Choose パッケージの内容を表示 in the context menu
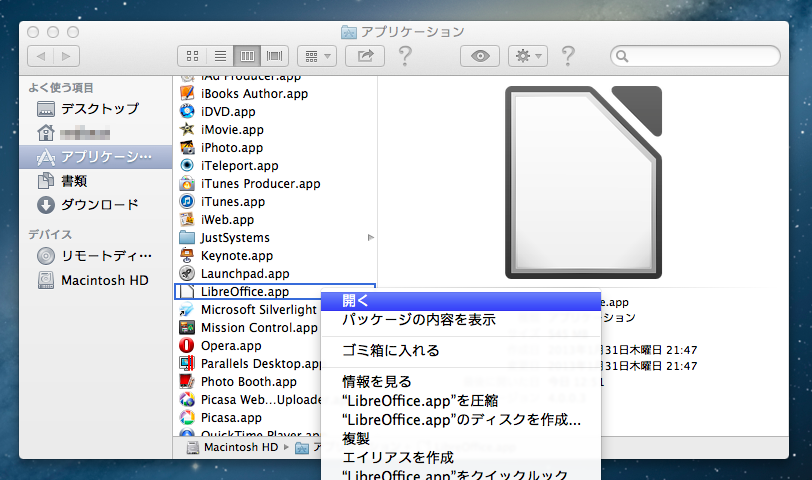812x480 pixels. pyautogui.click(x=461, y=319)
